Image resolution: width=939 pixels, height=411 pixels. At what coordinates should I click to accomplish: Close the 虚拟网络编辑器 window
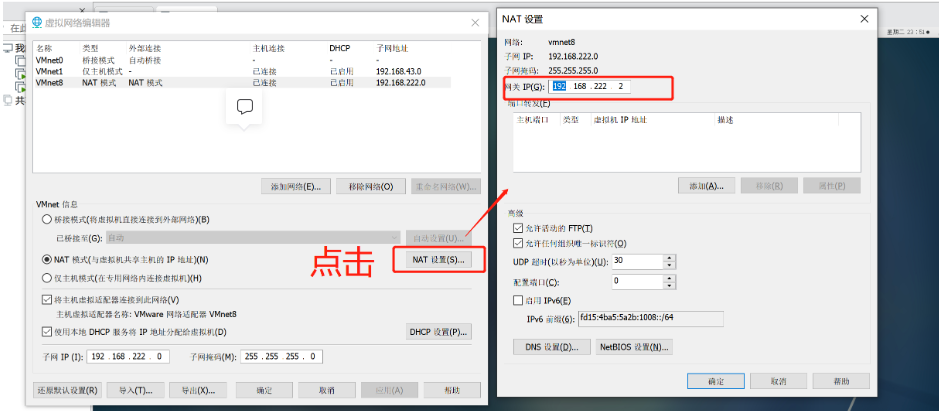click(x=474, y=22)
